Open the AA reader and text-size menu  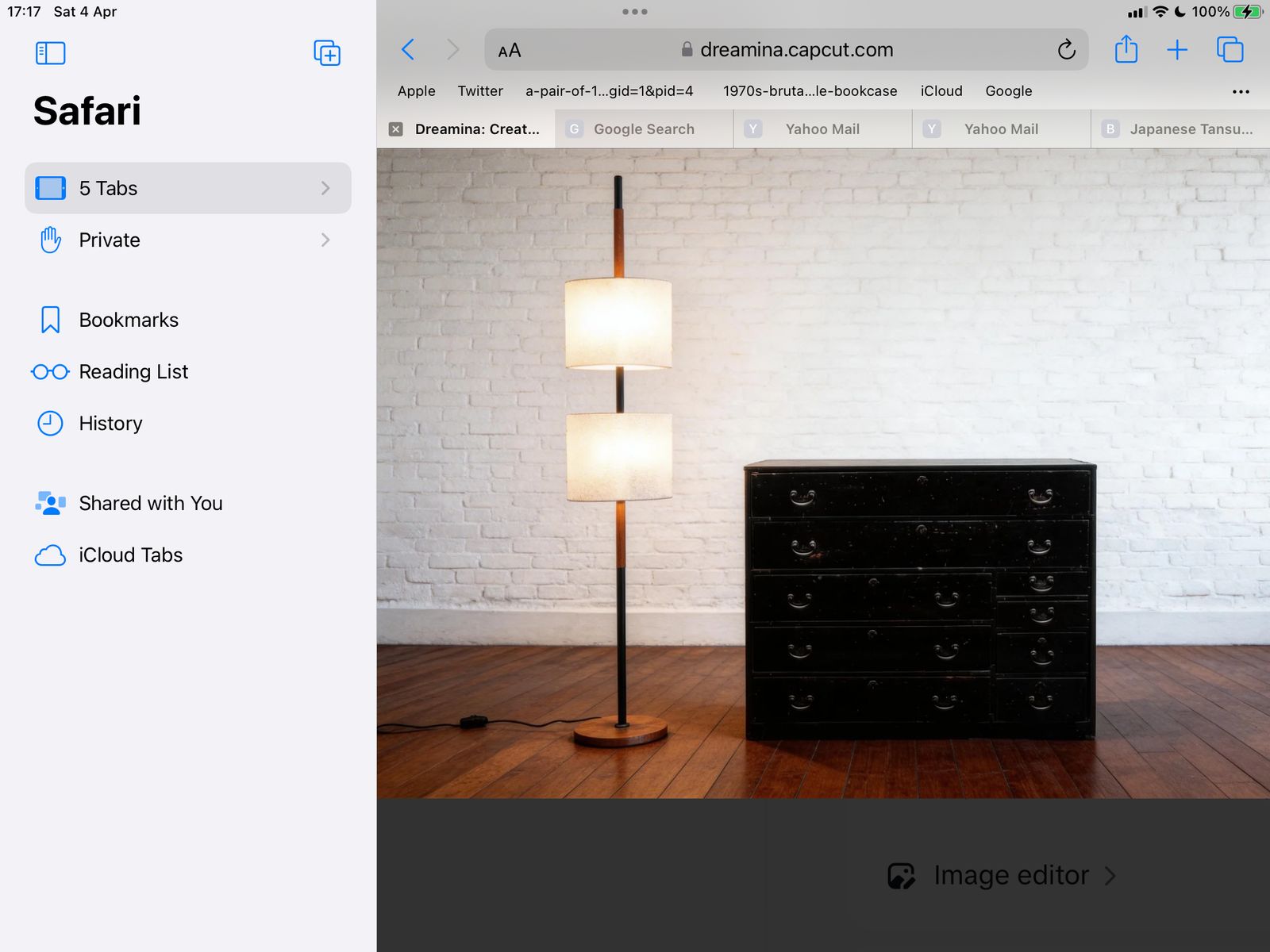click(x=510, y=51)
